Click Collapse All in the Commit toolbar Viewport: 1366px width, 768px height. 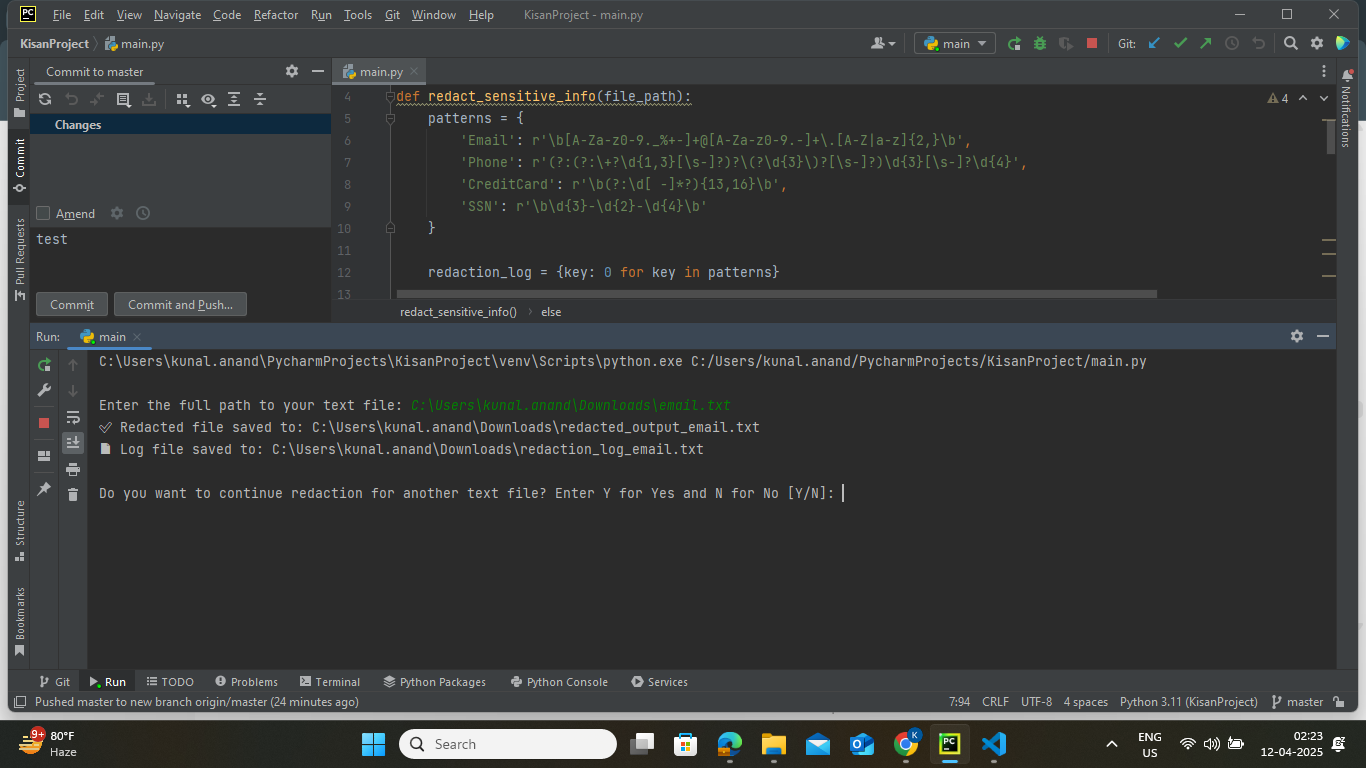tap(260, 99)
